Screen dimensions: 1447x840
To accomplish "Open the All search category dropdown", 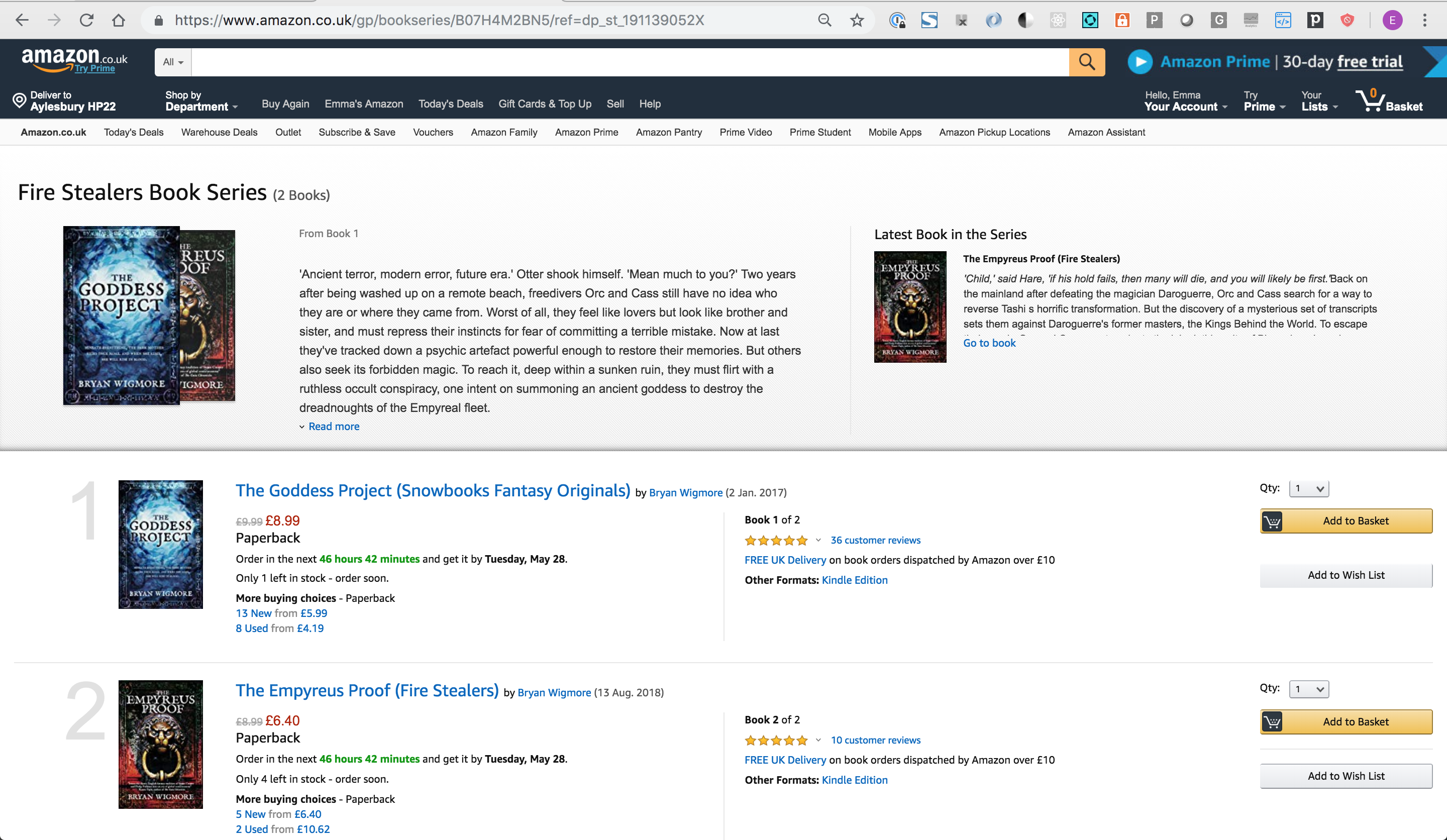I will click(173, 61).
